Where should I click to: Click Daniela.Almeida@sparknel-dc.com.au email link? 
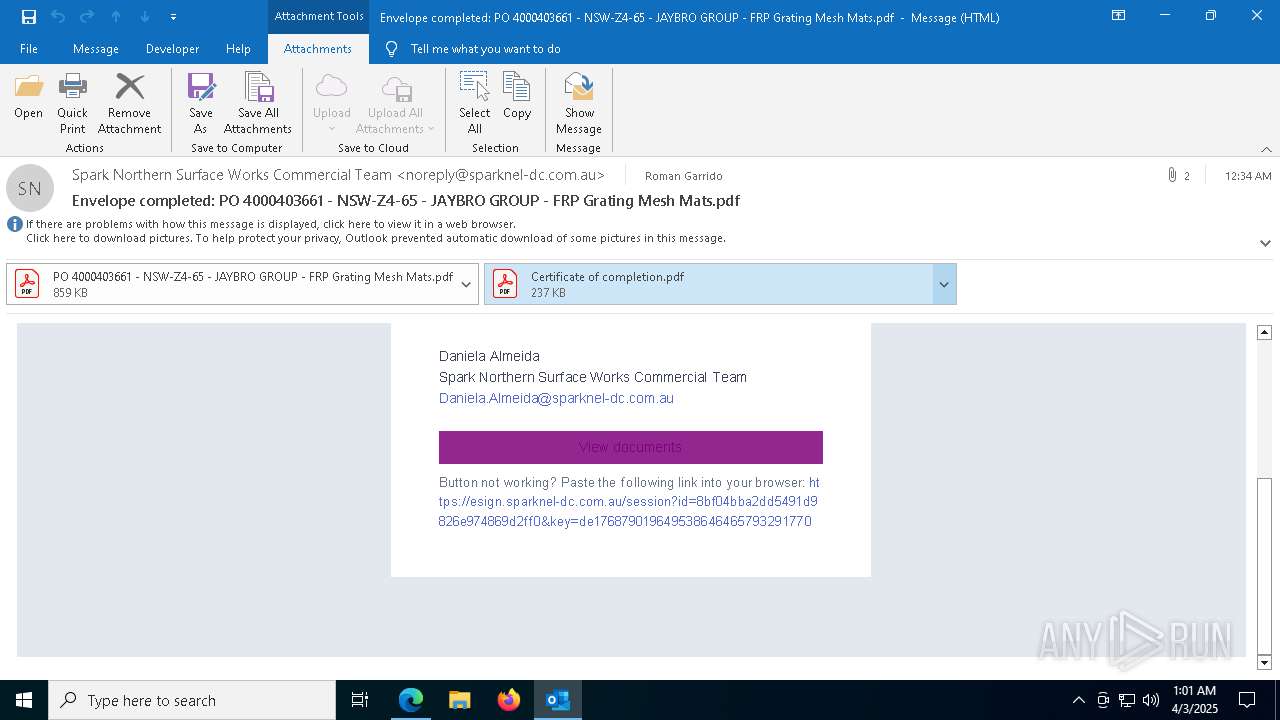(556, 398)
